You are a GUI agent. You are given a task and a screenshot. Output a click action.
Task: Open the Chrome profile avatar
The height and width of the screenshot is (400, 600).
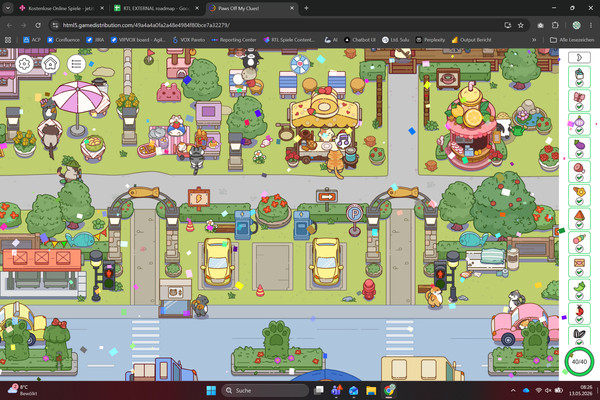(576, 25)
